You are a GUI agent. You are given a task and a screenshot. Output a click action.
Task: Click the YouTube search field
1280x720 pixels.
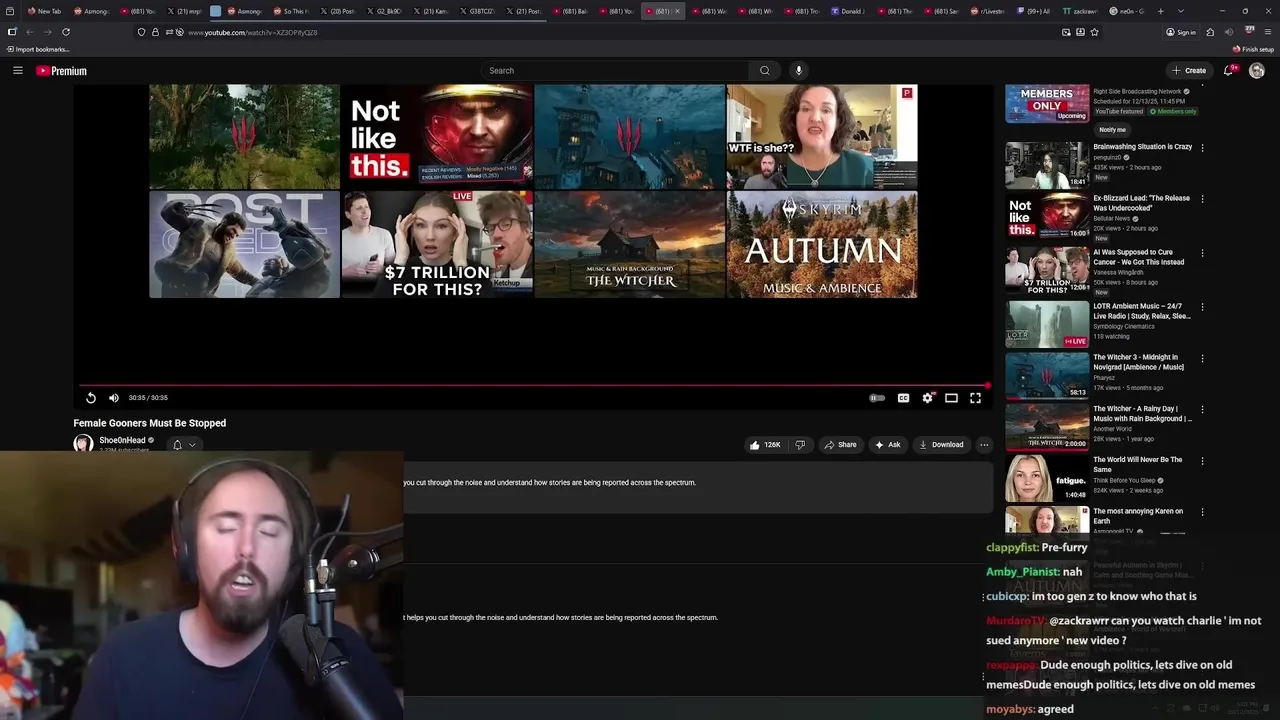click(615, 70)
